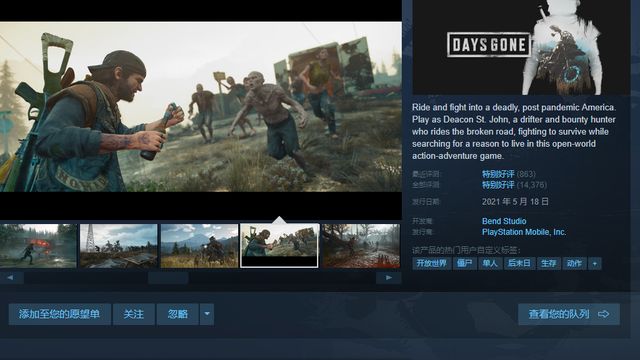Image resolution: width=640 pixels, height=360 pixels.
Task: Click the plus button to add tags
Action: 595,263
